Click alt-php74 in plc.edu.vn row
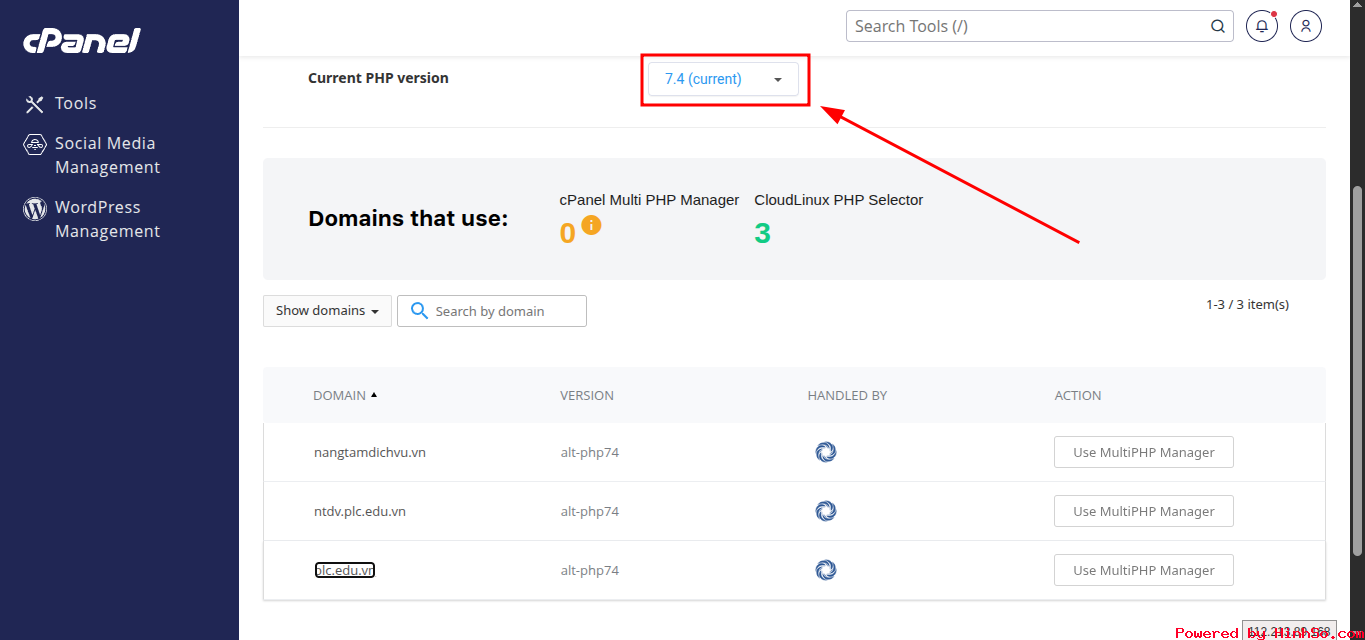1365x640 pixels. pos(590,570)
